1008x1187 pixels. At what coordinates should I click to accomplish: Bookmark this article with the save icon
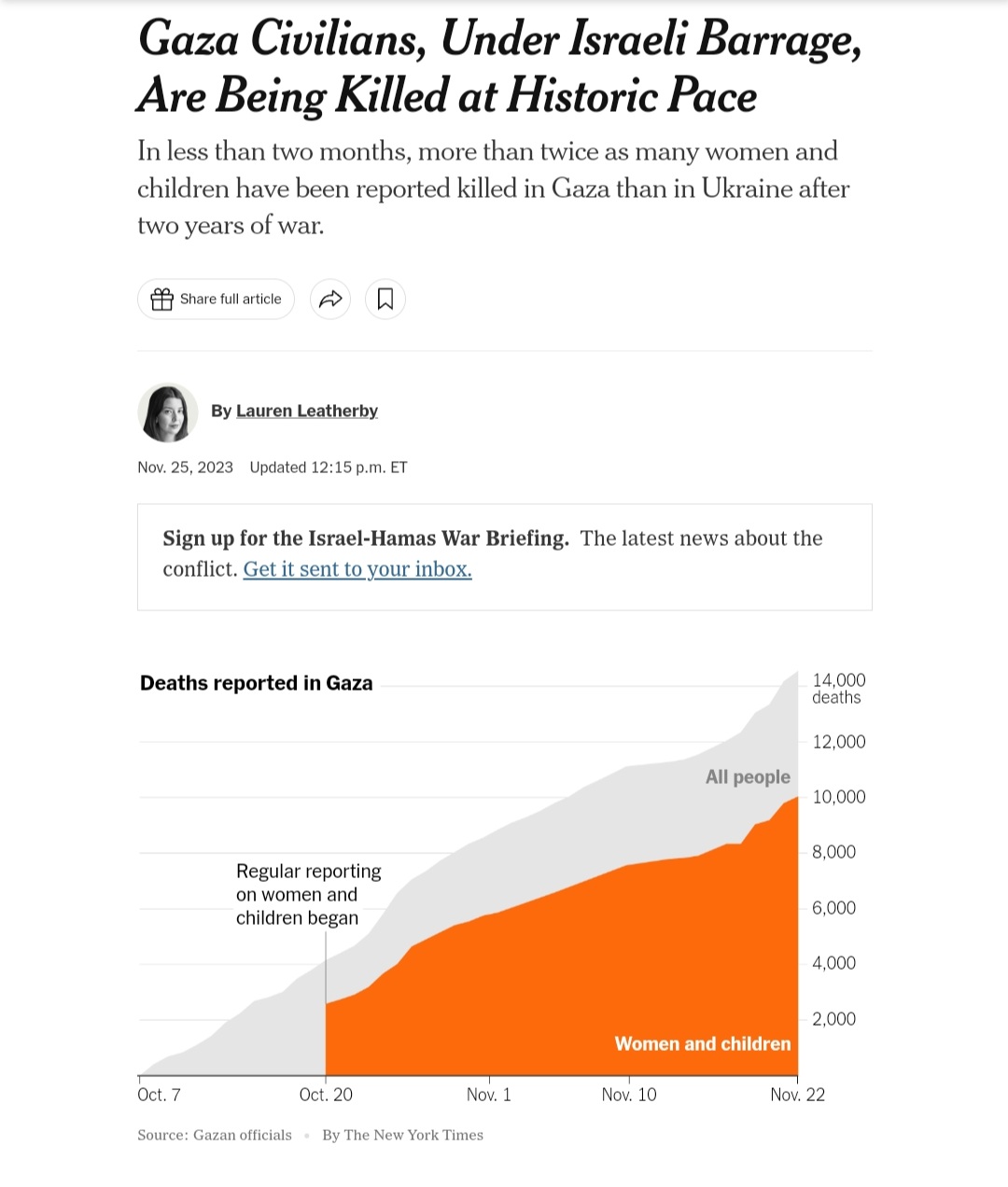click(x=385, y=300)
